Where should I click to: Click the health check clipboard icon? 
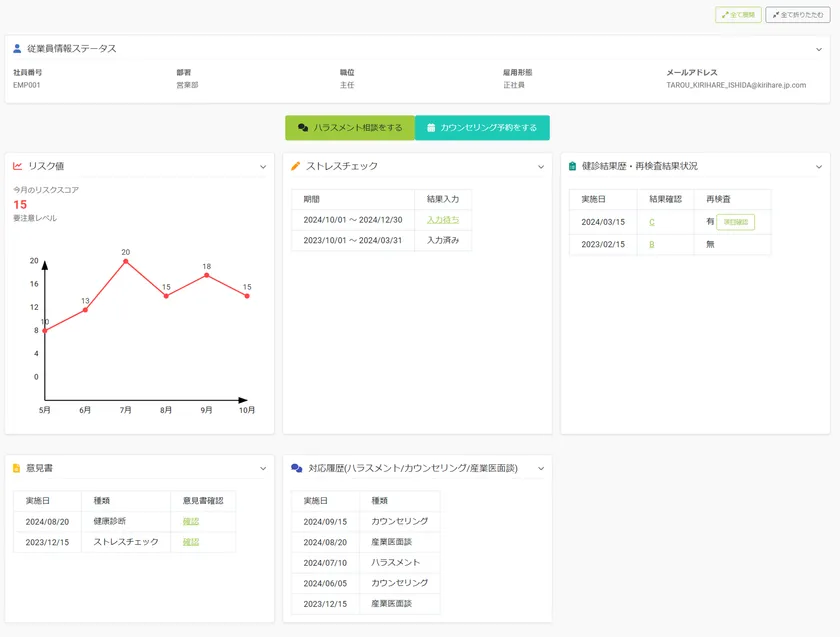tap(572, 166)
